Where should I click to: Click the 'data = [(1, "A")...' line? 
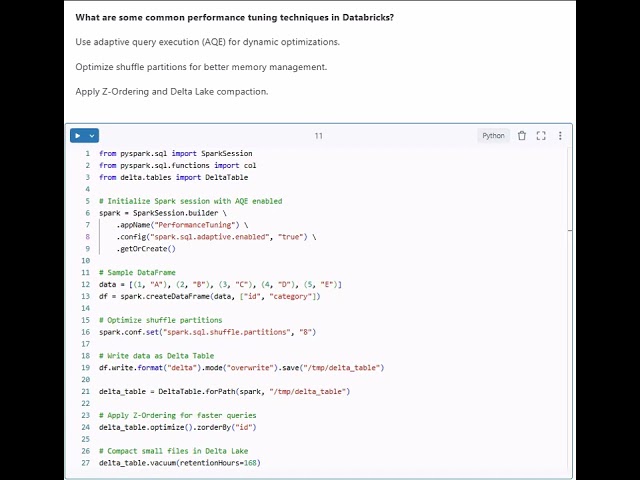click(220, 284)
